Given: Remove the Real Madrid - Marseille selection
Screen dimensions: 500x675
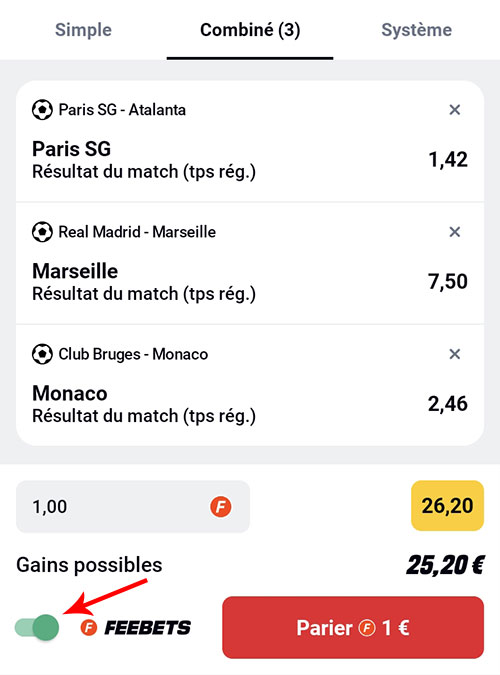Looking at the screenshot, I should [x=454, y=232].
